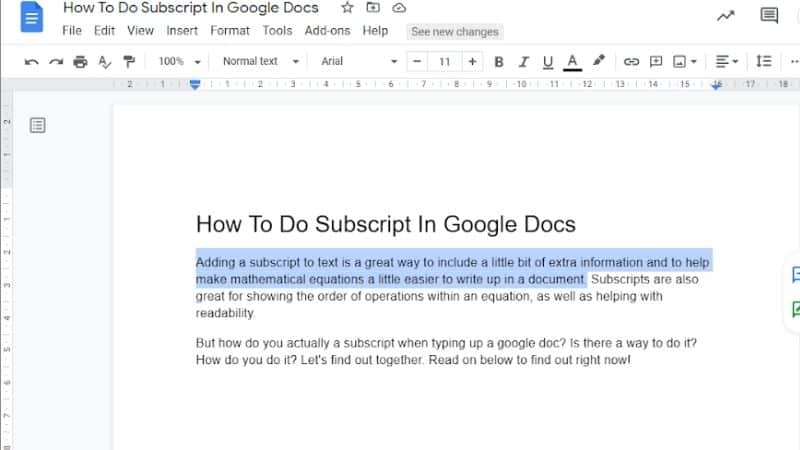Click the highlight color pen icon
The width and height of the screenshot is (800, 450).
point(599,62)
